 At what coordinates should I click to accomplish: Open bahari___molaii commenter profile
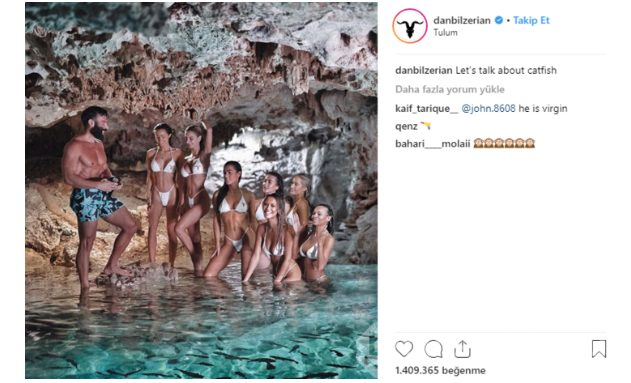(433, 144)
